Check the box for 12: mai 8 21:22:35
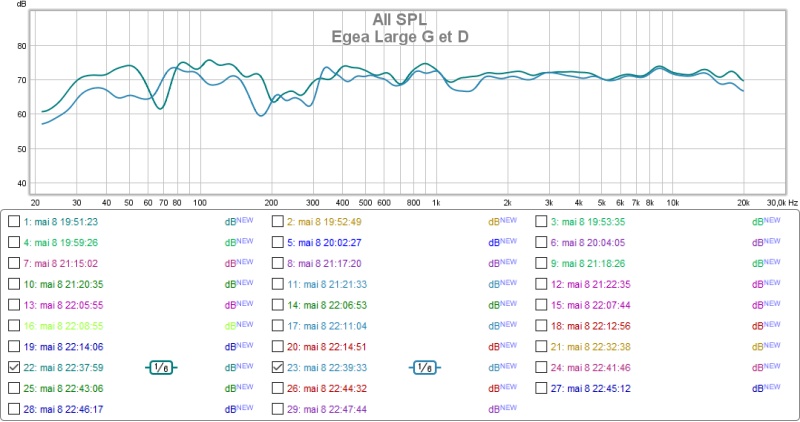The width and height of the screenshot is (800, 422). [x=541, y=284]
